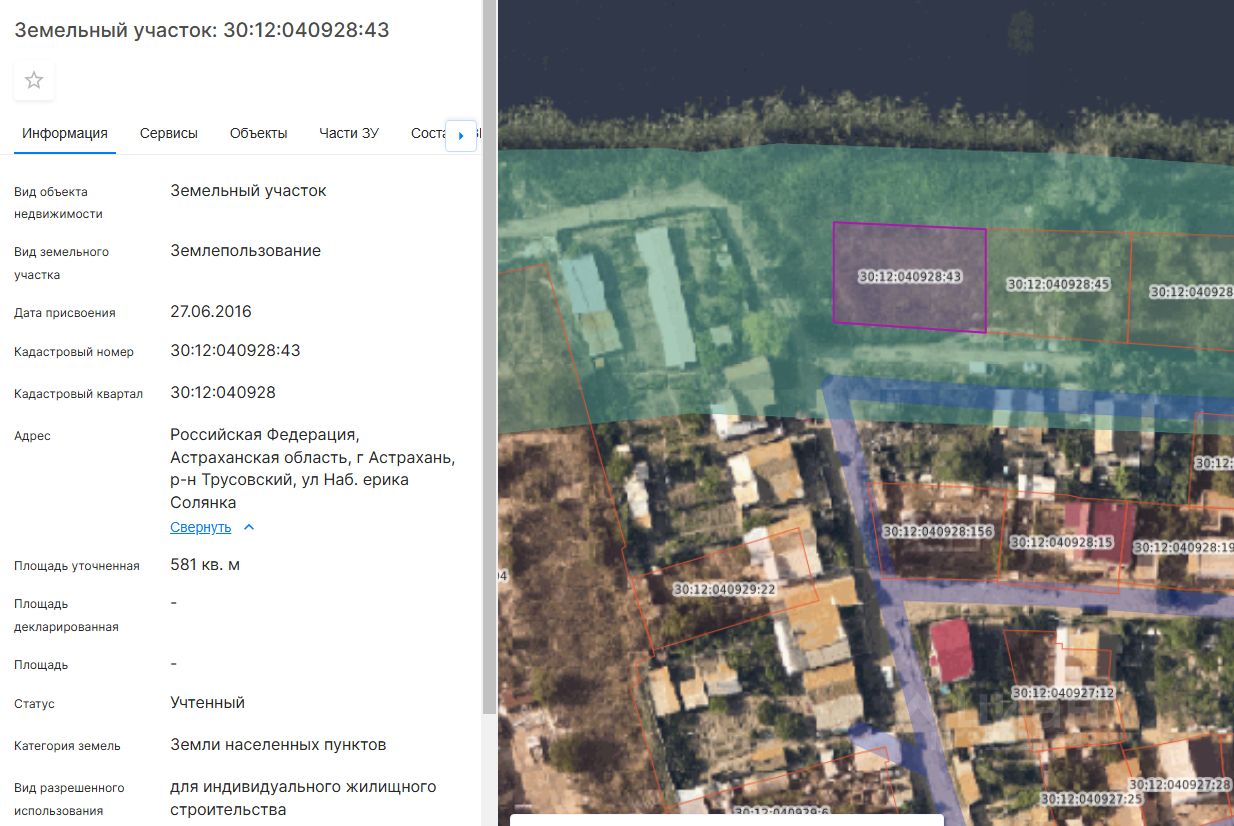The height and width of the screenshot is (826, 1234).
Task: Click the Адрес label
Action: click(32, 436)
